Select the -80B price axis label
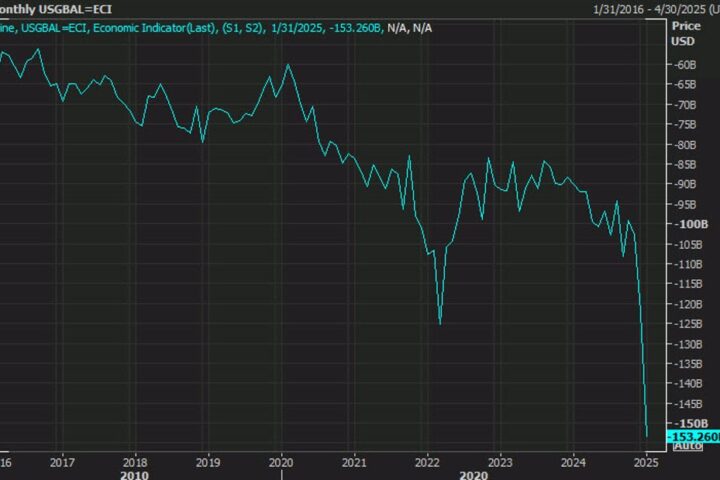The image size is (720, 480). (686, 144)
